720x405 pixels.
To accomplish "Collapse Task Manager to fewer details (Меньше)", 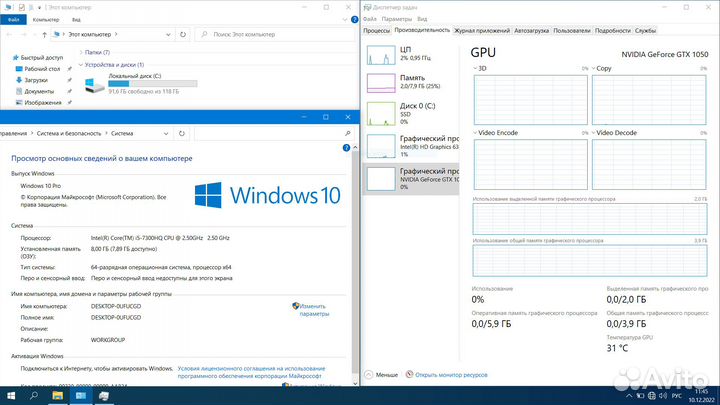I will pyautogui.click(x=381, y=374).
